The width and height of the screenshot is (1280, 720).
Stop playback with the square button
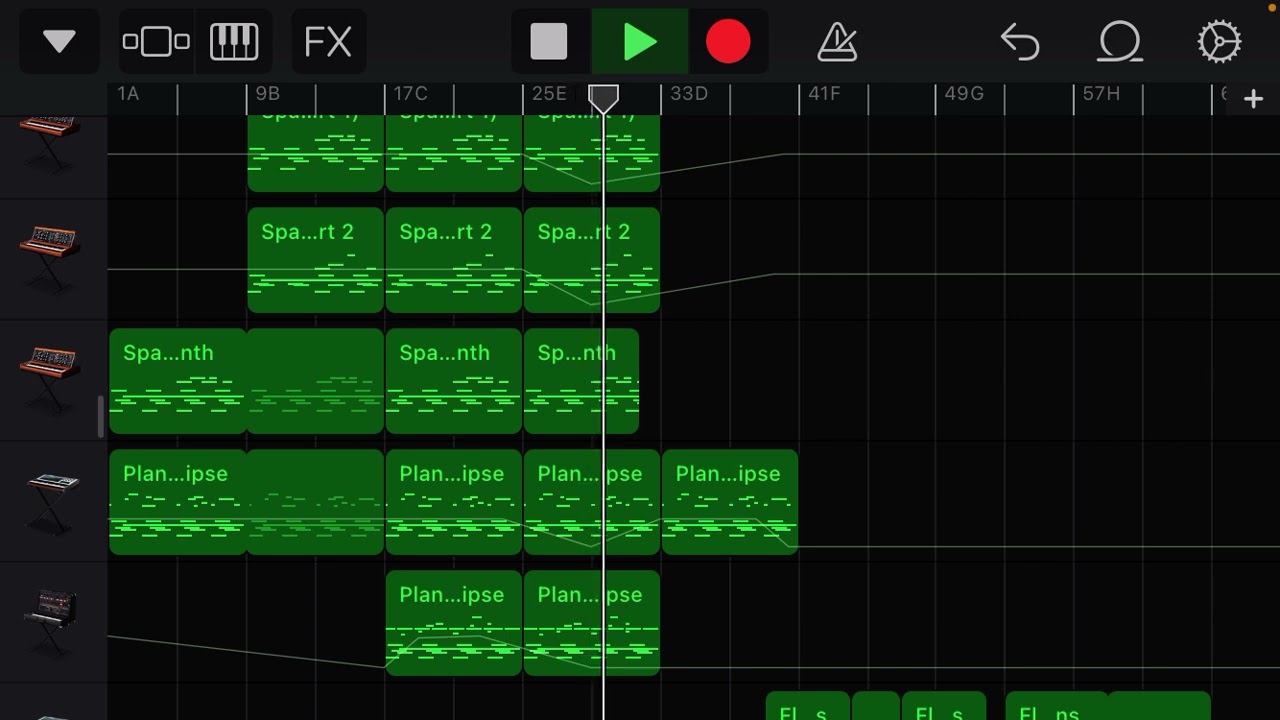tap(549, 42)
